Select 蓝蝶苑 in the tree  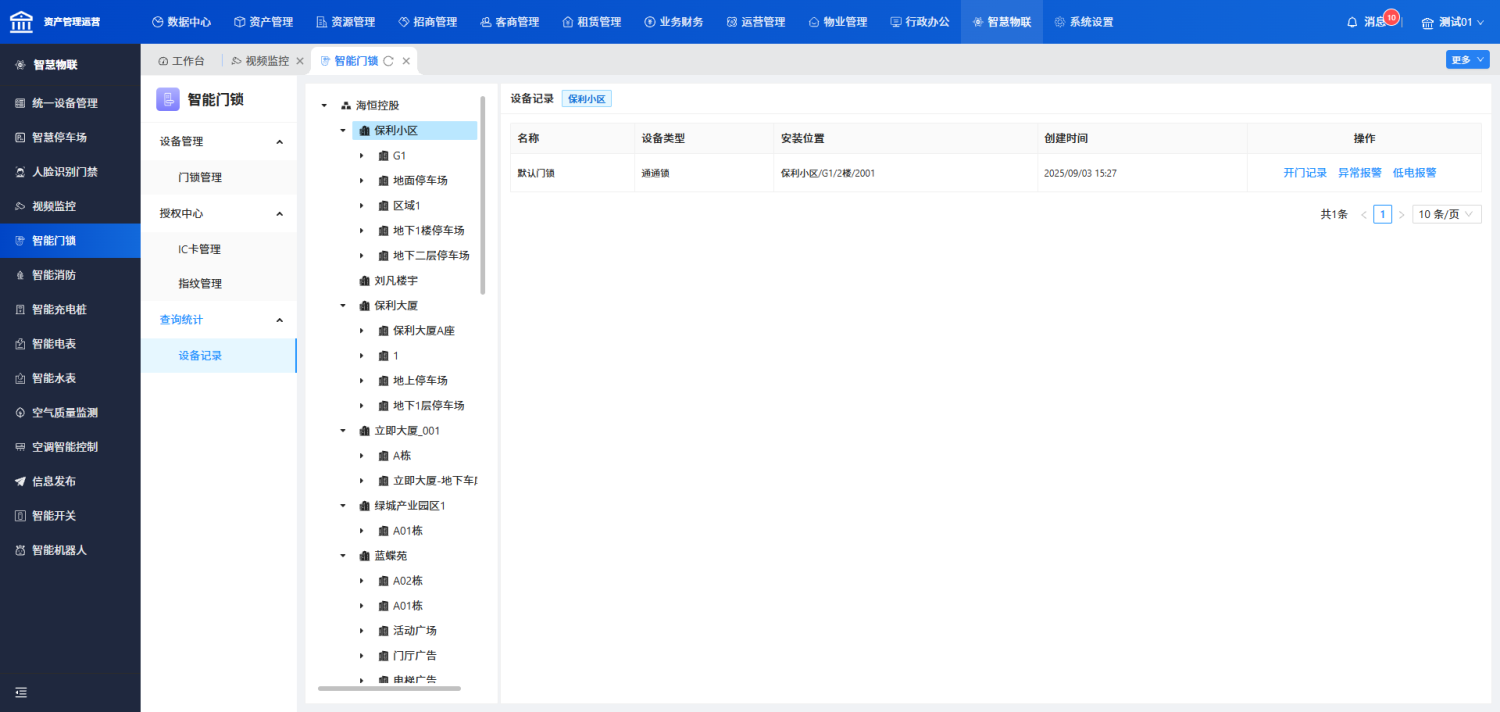[x=391, y=555]
